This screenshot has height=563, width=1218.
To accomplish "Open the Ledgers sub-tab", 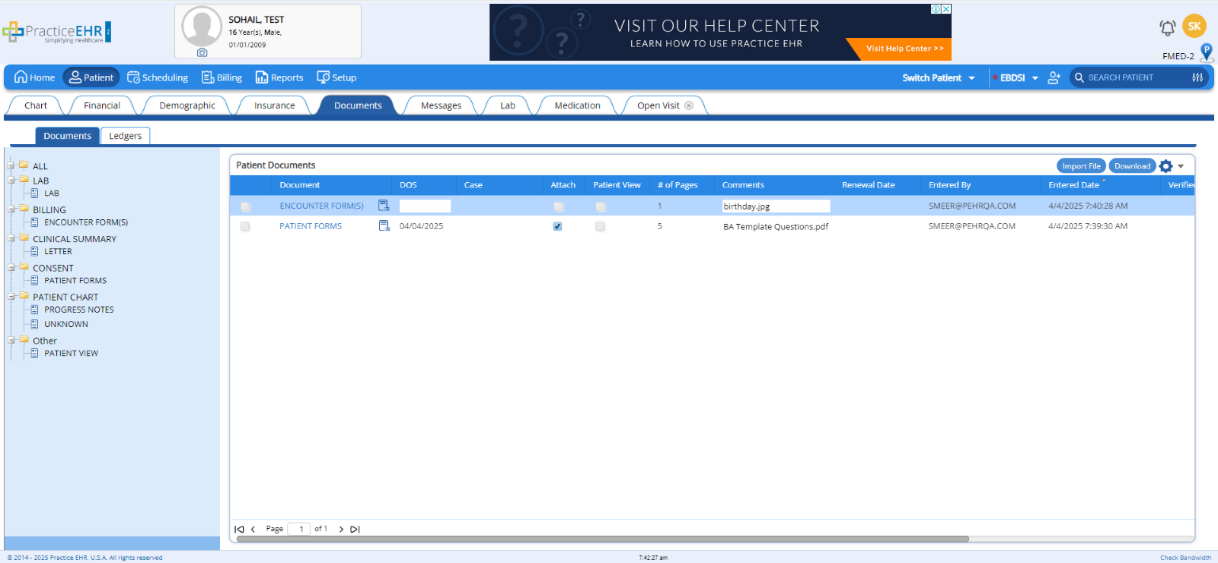I will (x=125, y=136).
